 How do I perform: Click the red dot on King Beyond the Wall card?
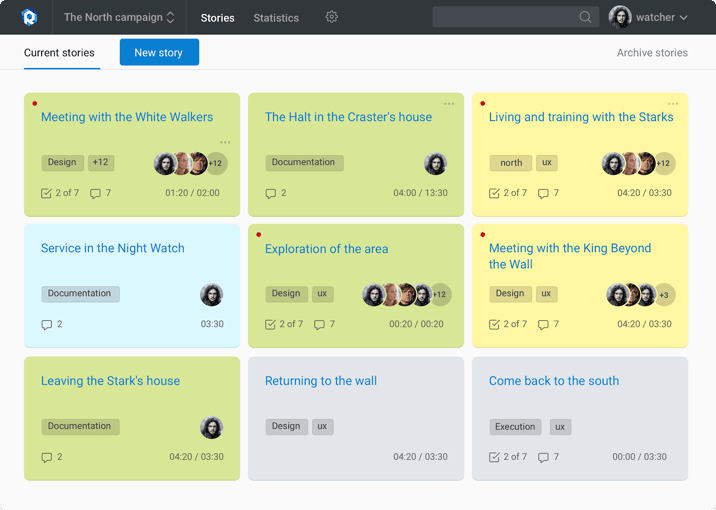(483, 235)
